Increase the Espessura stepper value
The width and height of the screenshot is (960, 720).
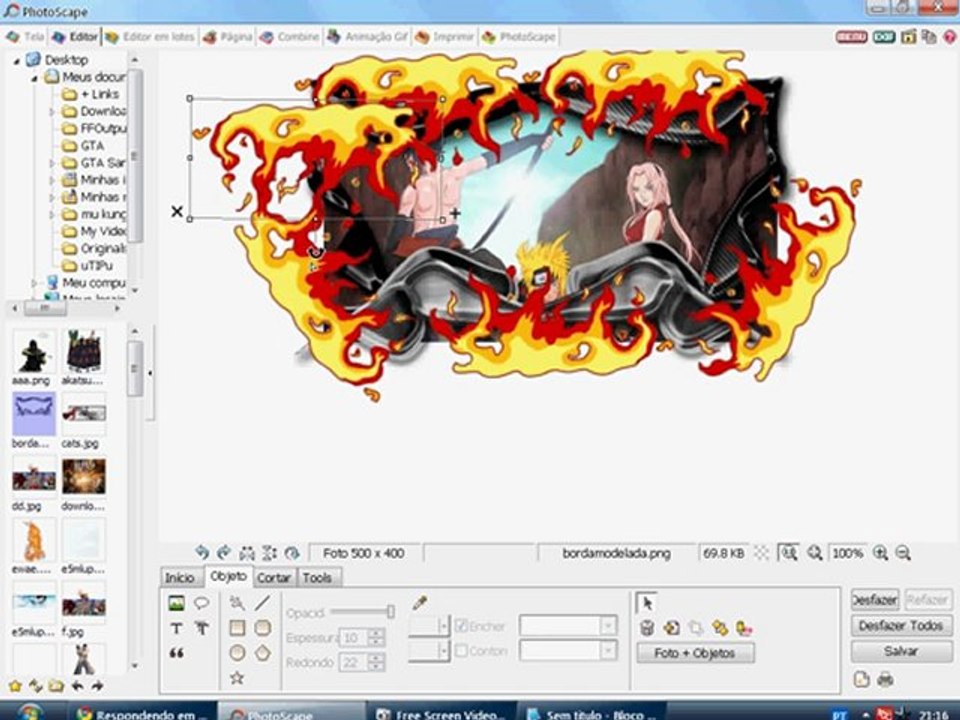[x=377, y=633]
